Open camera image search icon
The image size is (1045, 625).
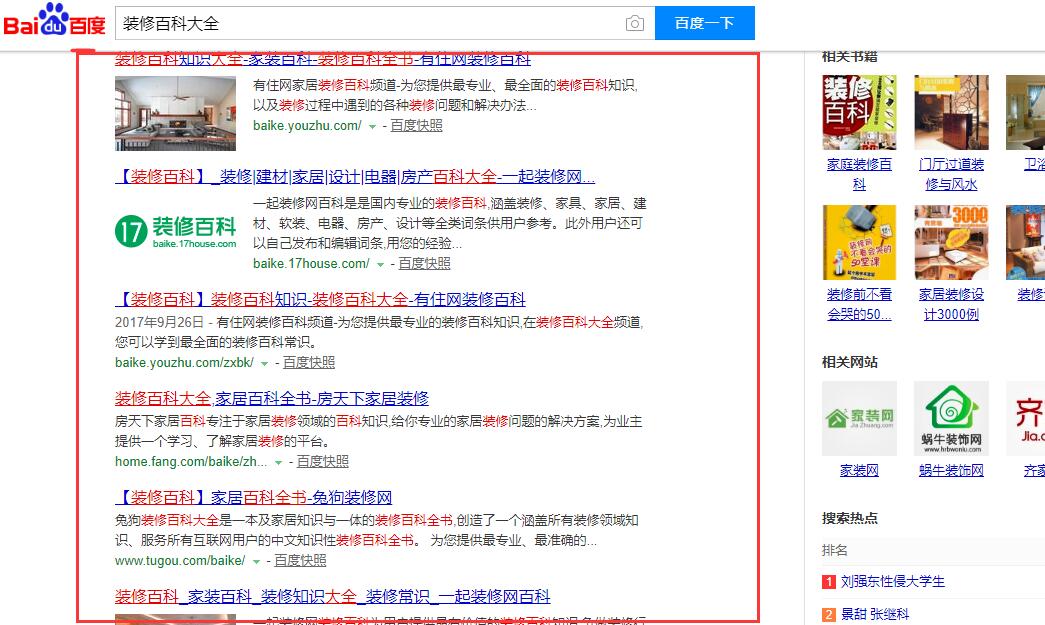(x=634, y=23)
